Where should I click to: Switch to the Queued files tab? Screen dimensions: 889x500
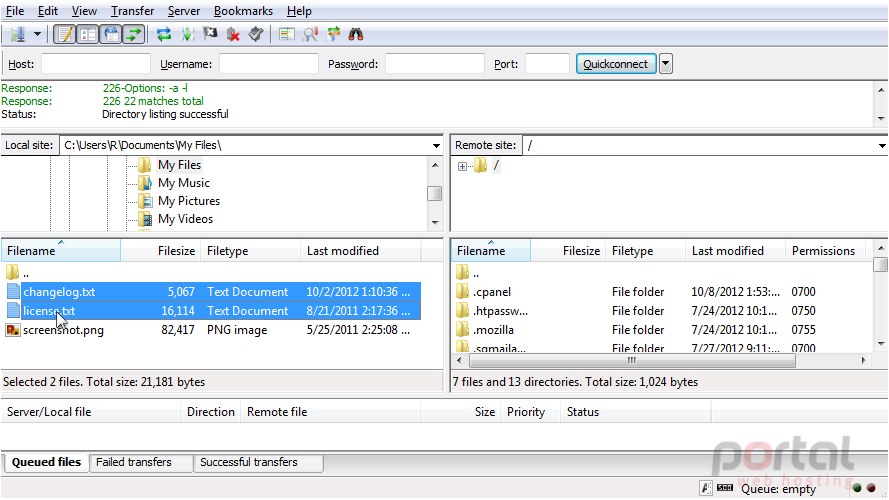46,462
